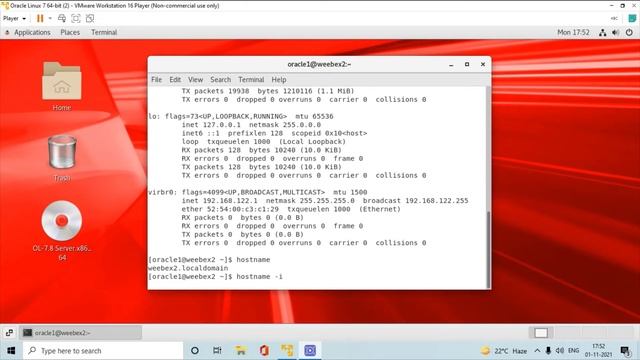This screenshot has height=360, width=640.
Task: Open Microsoft Office from taskbar
Action: point(264,351)
